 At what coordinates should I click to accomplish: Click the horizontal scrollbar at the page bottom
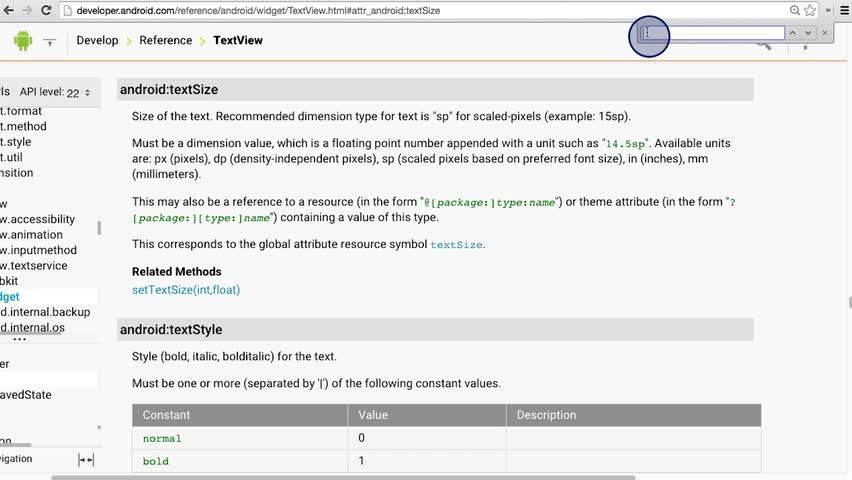(343, 478)
